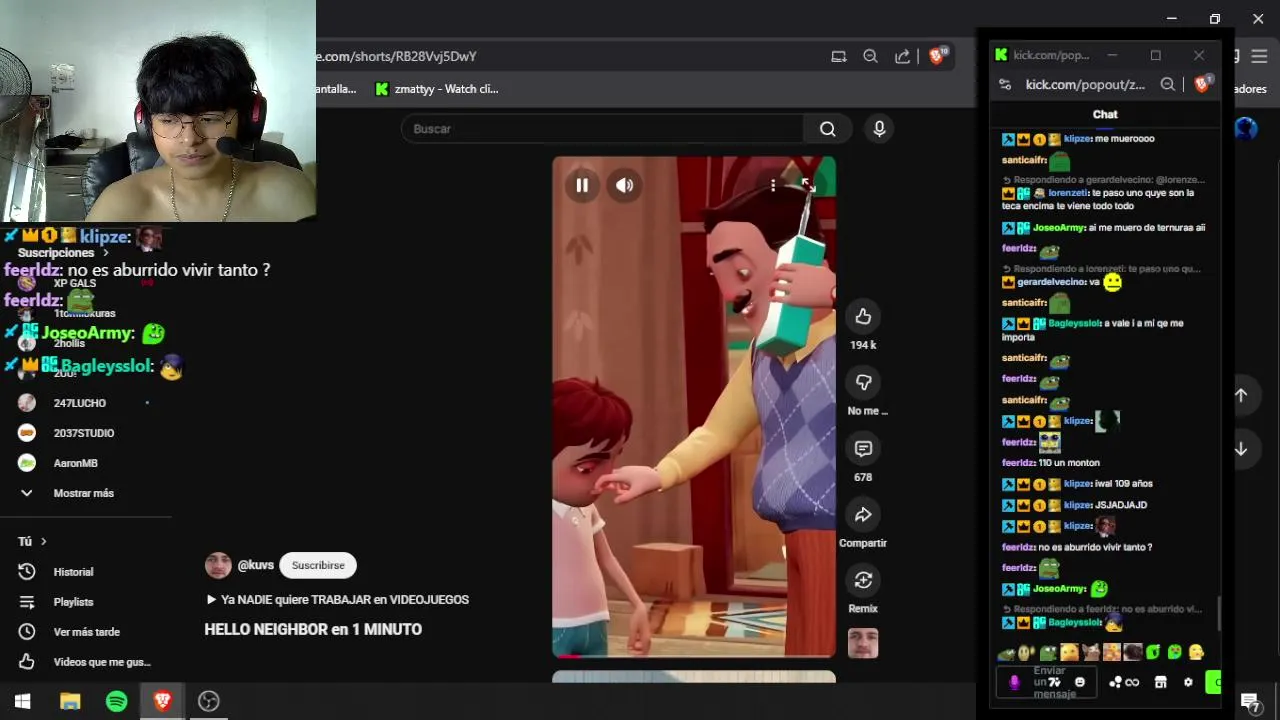Screen dimensions: 1280x720
Task: Start voice search with microphone icon
Action: tap(879, 129)
